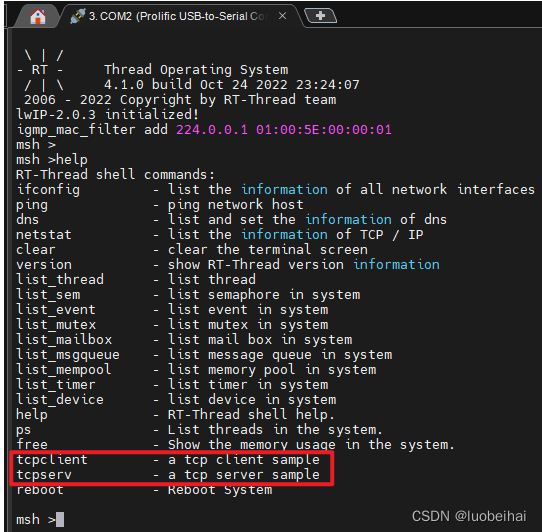Open the Home tab icon
The height and width of the screenshot is (532, 542).
pos(37,16)
